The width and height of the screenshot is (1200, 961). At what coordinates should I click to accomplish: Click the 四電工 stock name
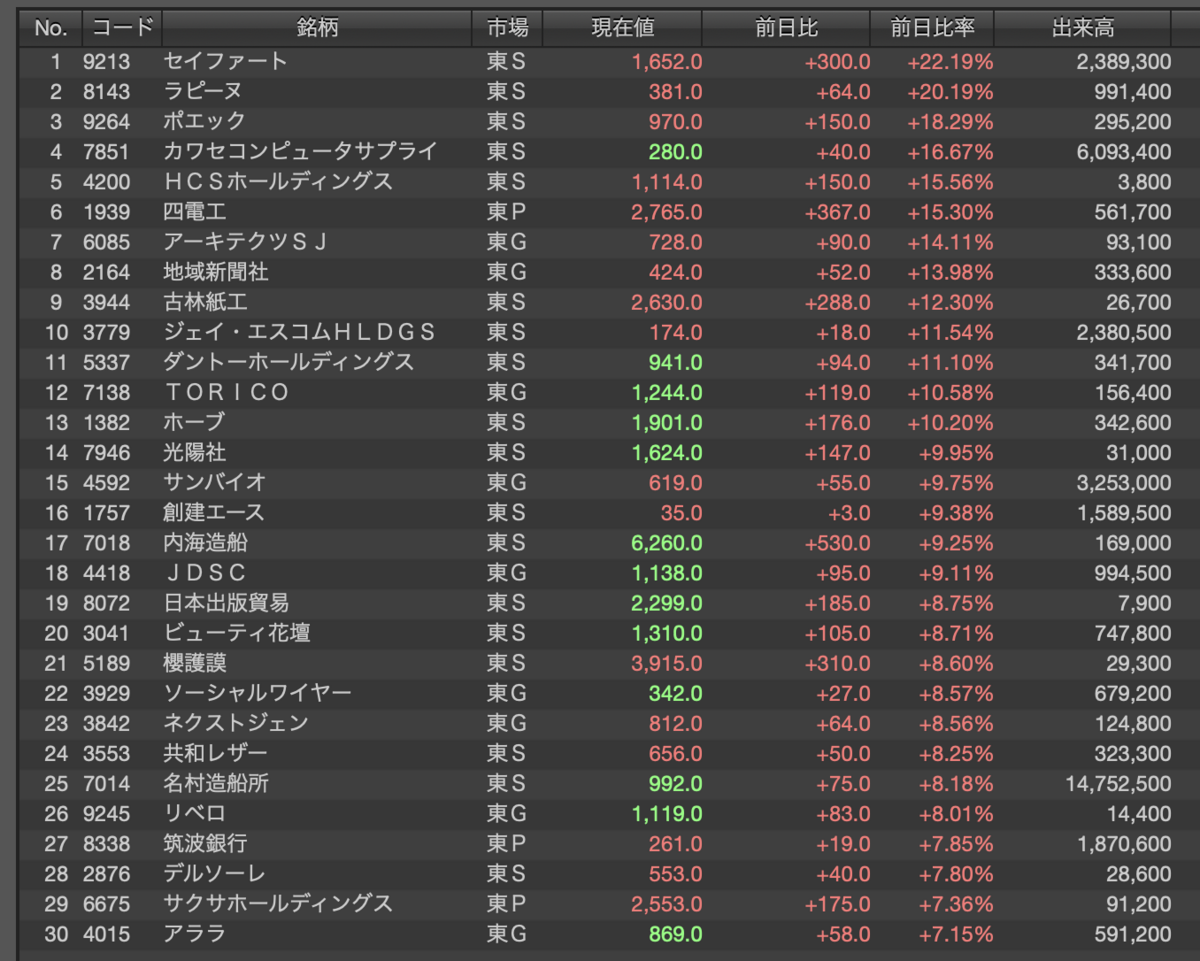tap(195, 212)
